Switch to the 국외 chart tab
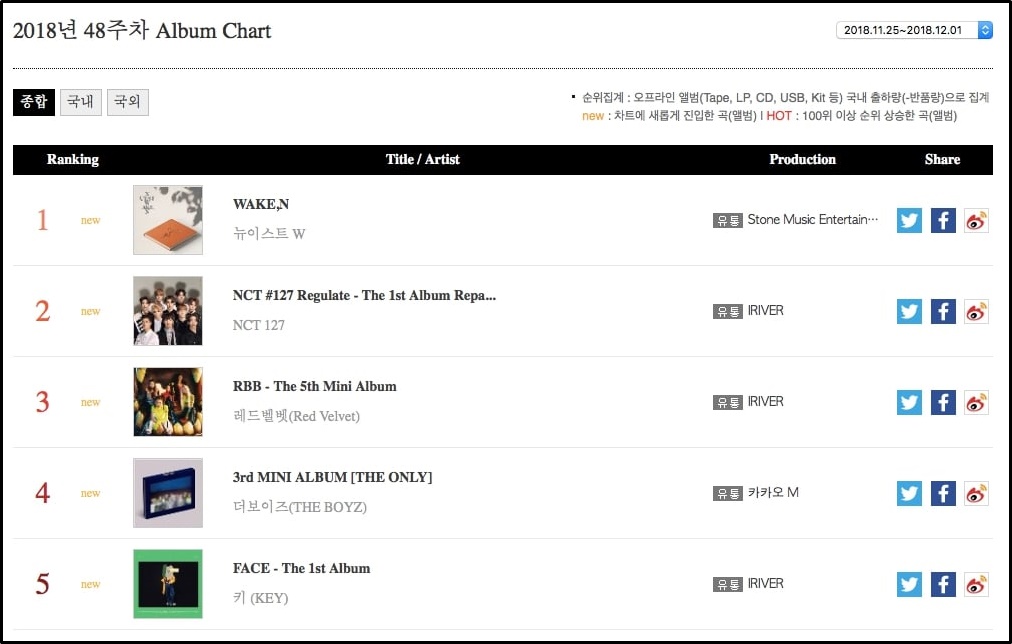This screenshot has height=644, width=1012. tap(128, 102)
